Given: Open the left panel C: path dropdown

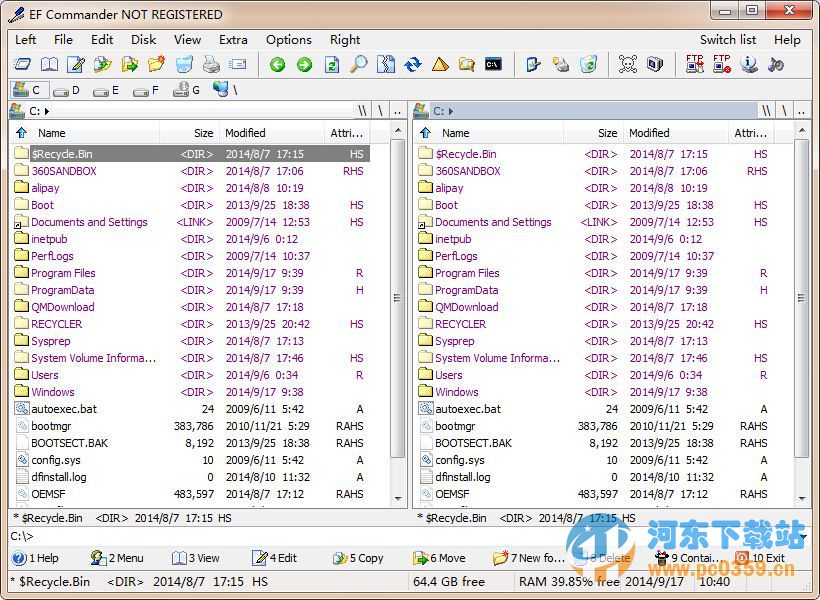Looking at the screenshot, I should 48,110.
